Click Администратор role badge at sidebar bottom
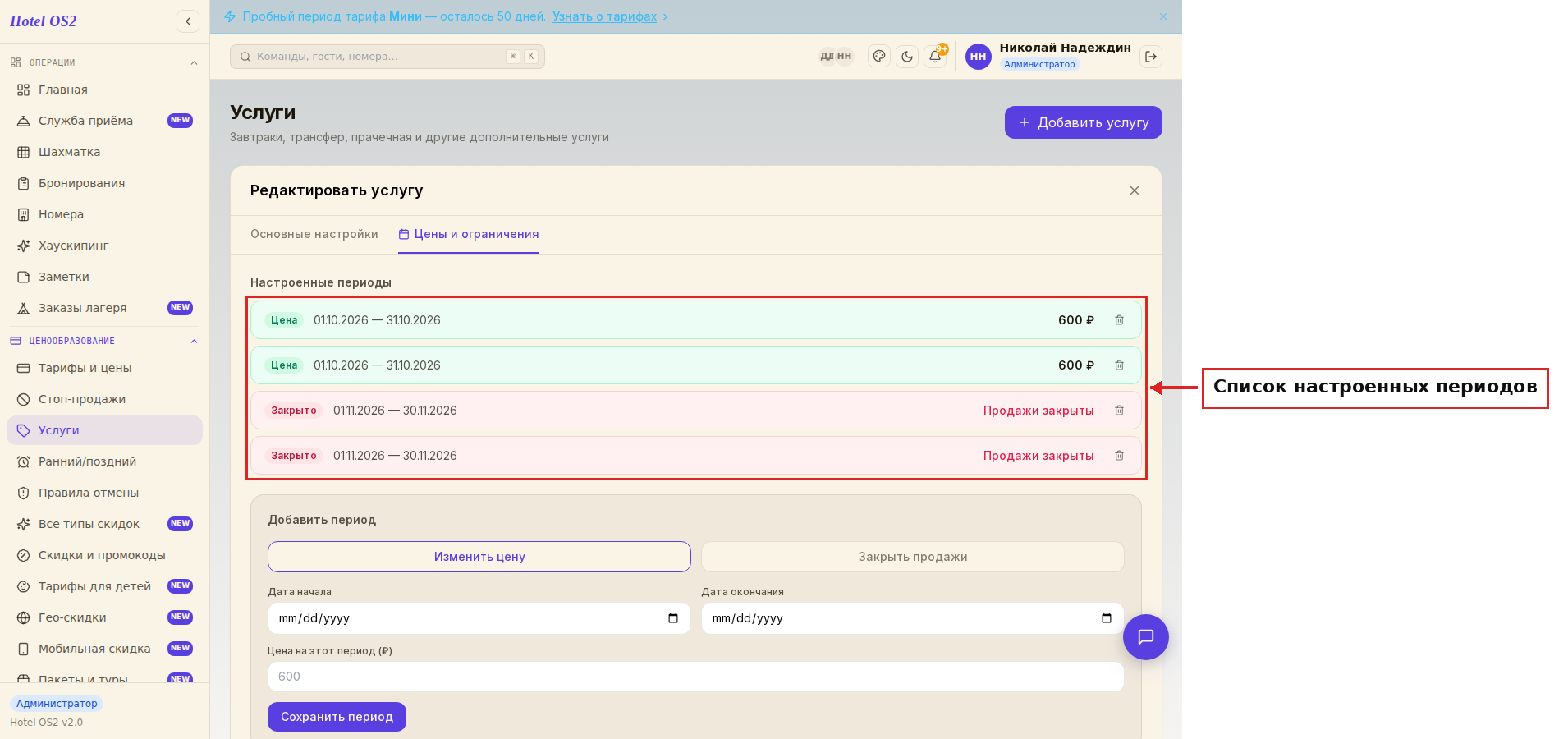This screenshot has width=1568, height=739. (57, 704)
